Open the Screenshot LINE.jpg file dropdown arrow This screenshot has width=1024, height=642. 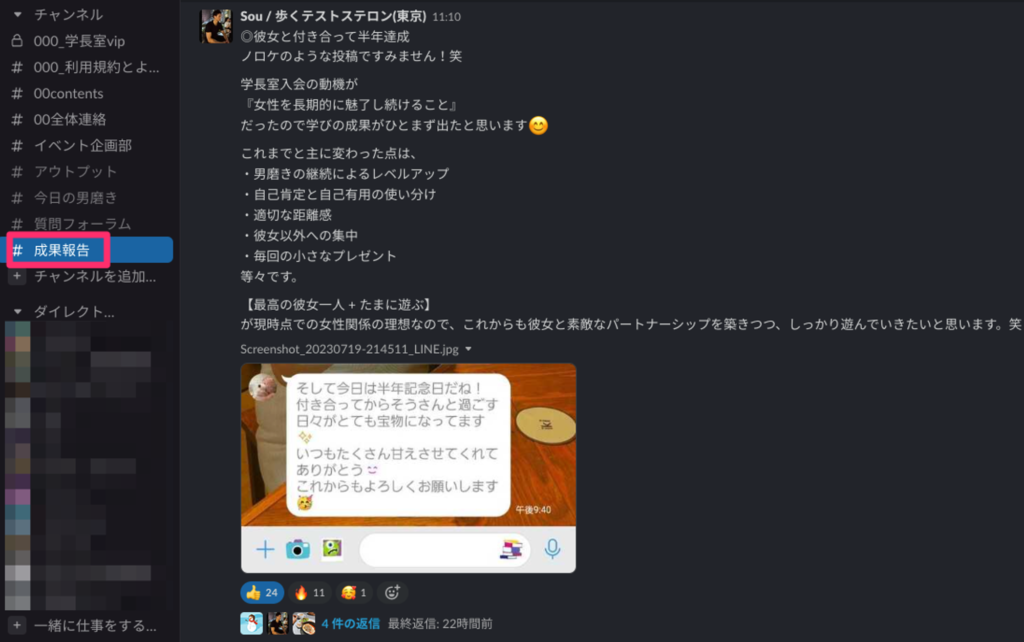tap(468, 349)
